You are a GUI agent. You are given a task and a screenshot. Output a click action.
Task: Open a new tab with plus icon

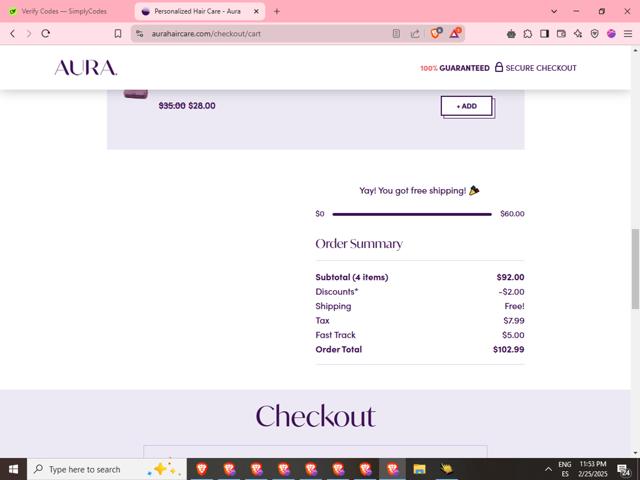click(277, 11)
